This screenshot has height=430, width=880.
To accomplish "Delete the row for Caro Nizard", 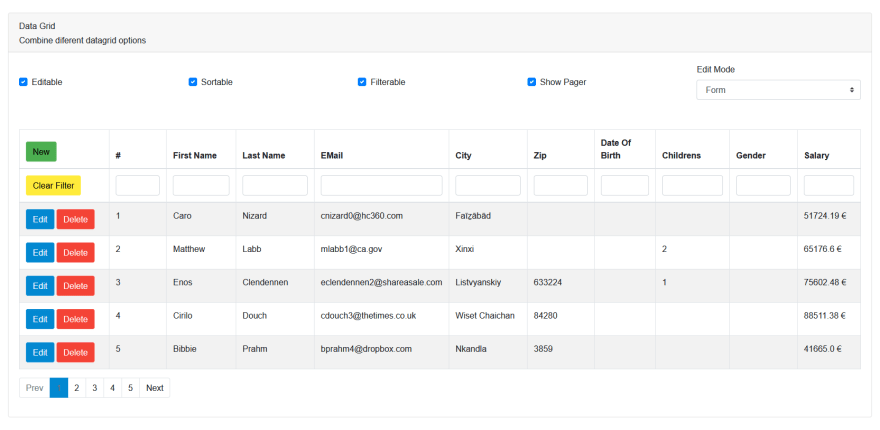I will 75,219.
